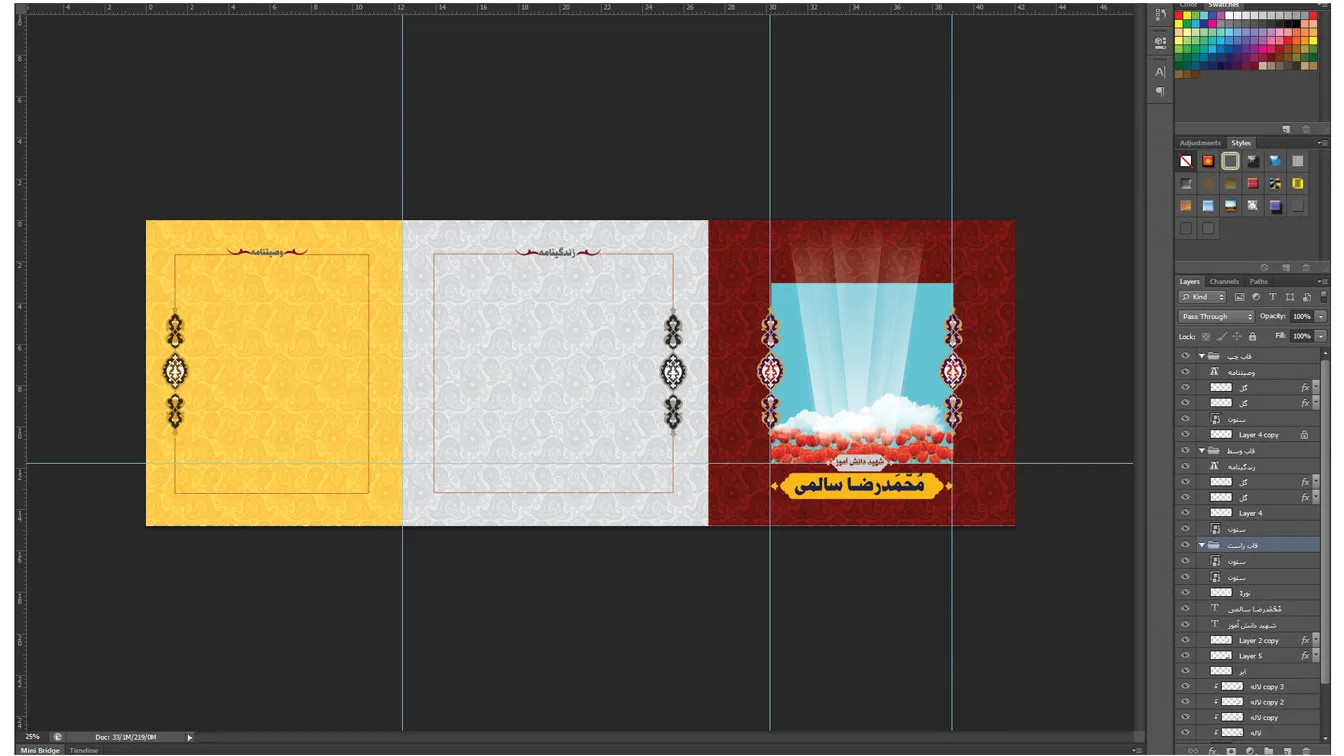Click the lock position icon
This screenshot has height=756, width=1344.
coord(1237,337)
